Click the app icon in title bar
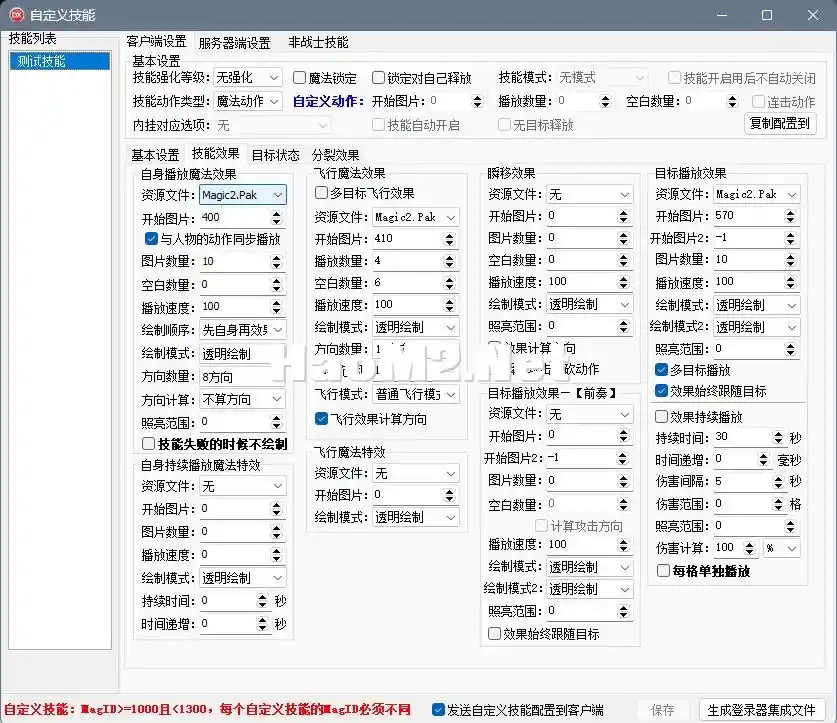The height and width of the screenshot is (723, 837). point(17,15)
